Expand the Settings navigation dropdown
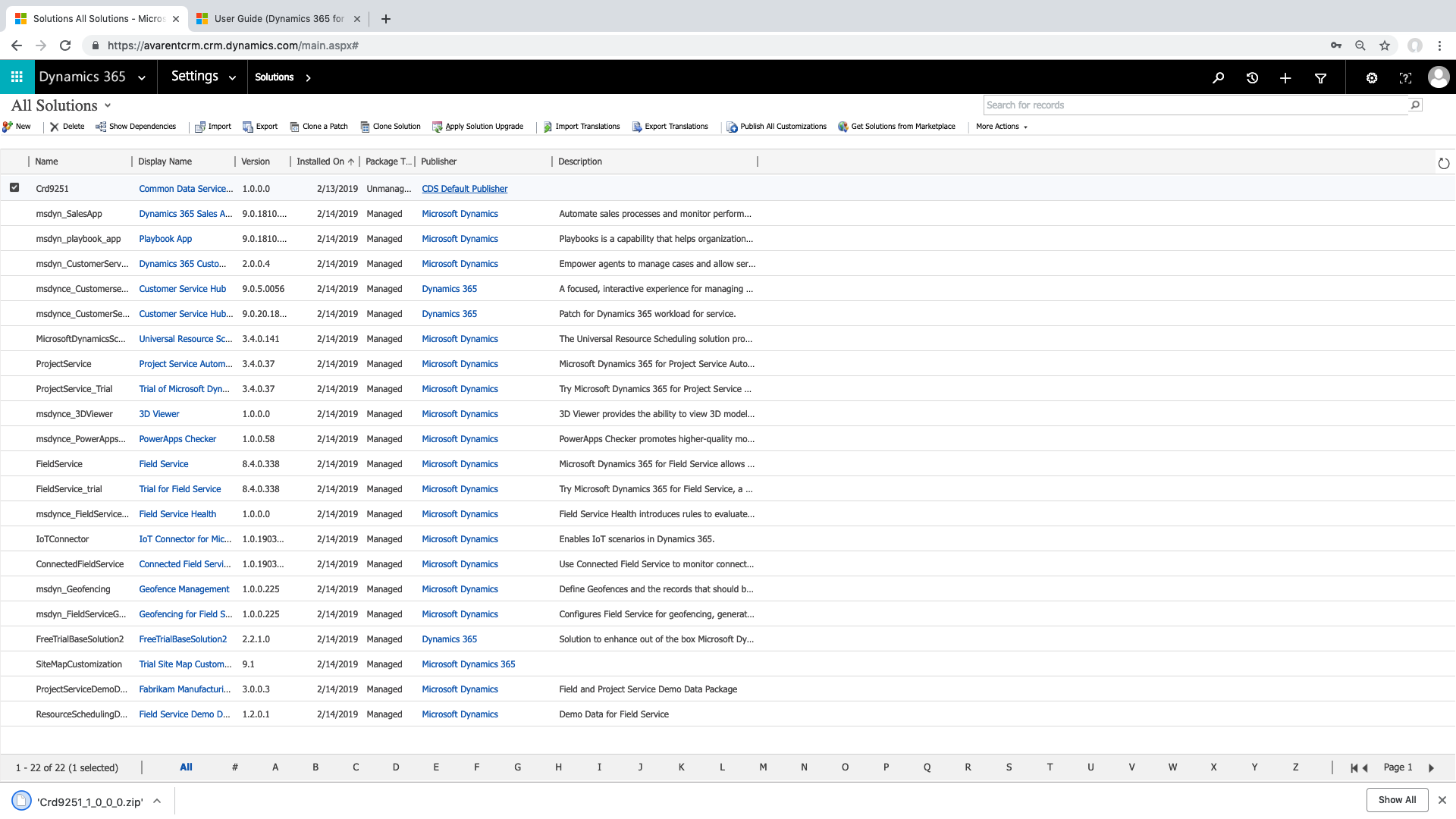Viewport: 1456px width, 819px height. (x=232, y=77)
